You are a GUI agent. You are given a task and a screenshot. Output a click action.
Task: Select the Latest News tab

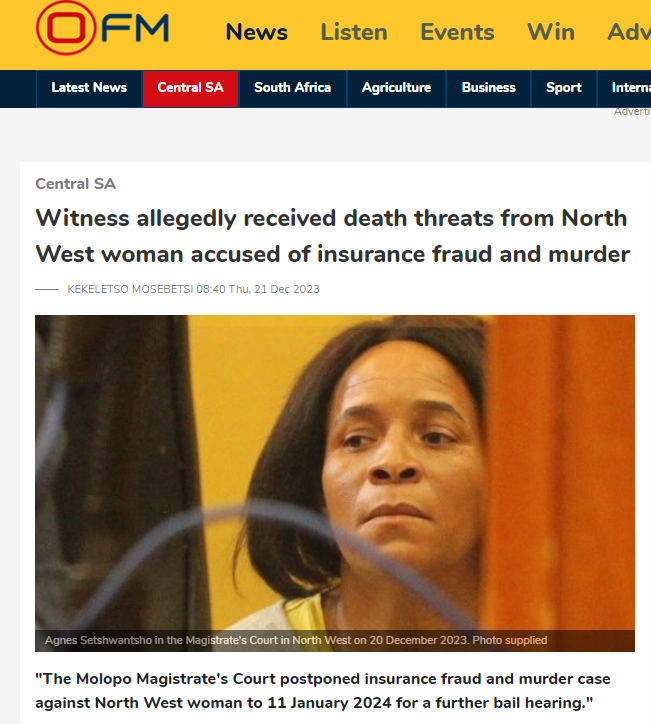[x=89, y=88]
